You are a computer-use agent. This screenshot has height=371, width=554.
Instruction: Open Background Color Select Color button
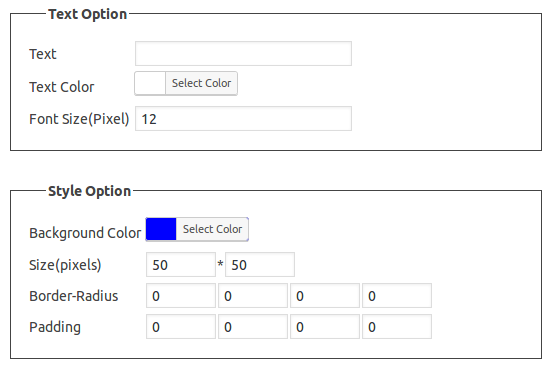(212, 229)
